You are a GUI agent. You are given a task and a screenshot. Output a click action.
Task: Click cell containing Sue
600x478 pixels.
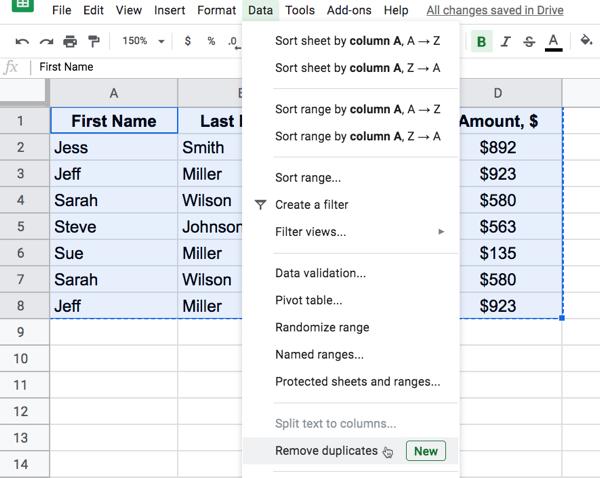(114, 253)
